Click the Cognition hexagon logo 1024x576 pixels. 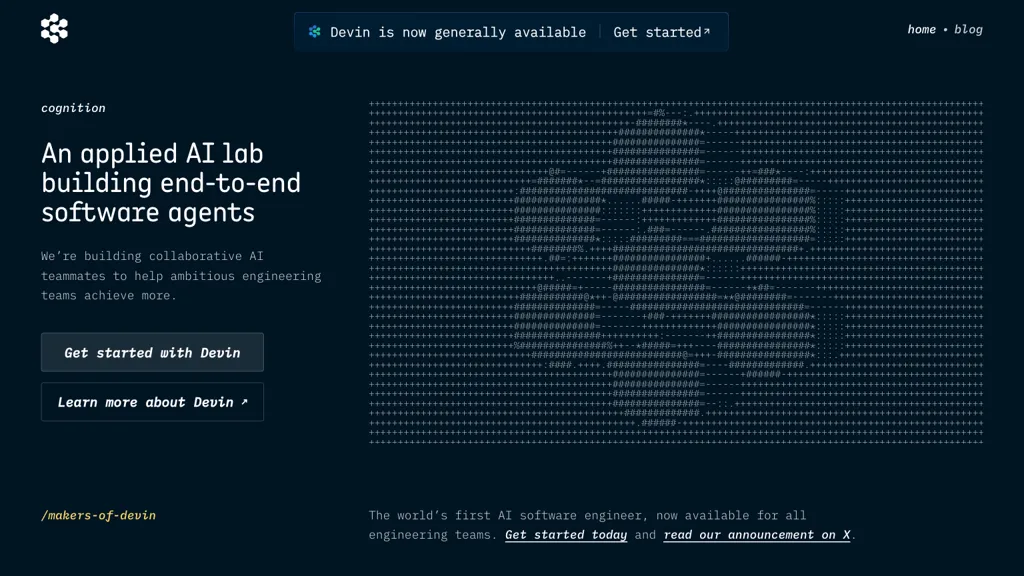click(54, 29)
